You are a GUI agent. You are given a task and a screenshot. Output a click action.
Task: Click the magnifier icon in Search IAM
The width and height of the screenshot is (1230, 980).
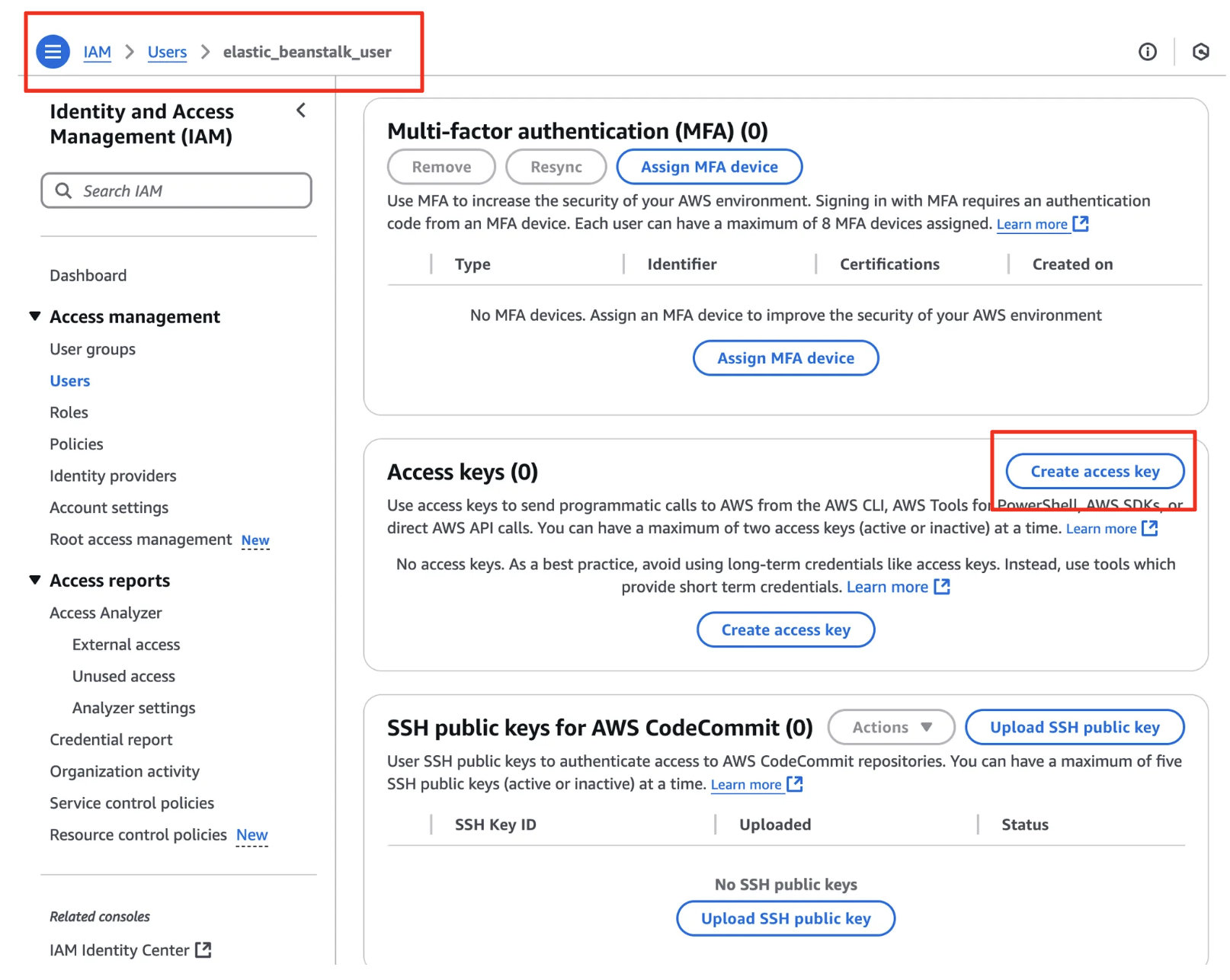tap(64, 191)
